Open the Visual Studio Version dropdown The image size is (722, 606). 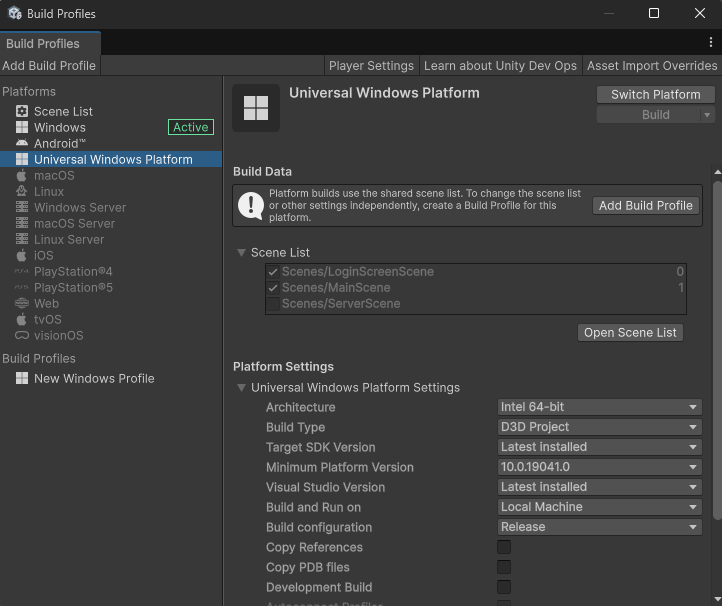click(600, 487)
